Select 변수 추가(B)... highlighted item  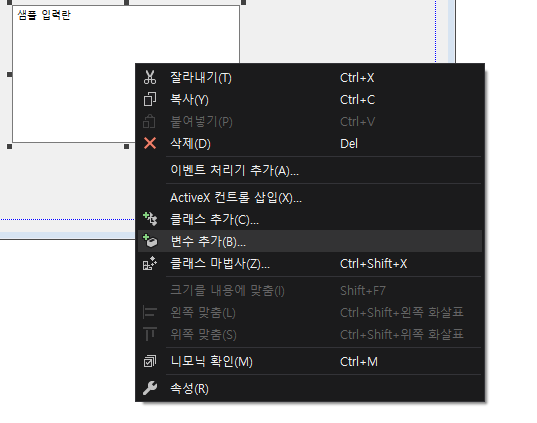coord(310,241)
